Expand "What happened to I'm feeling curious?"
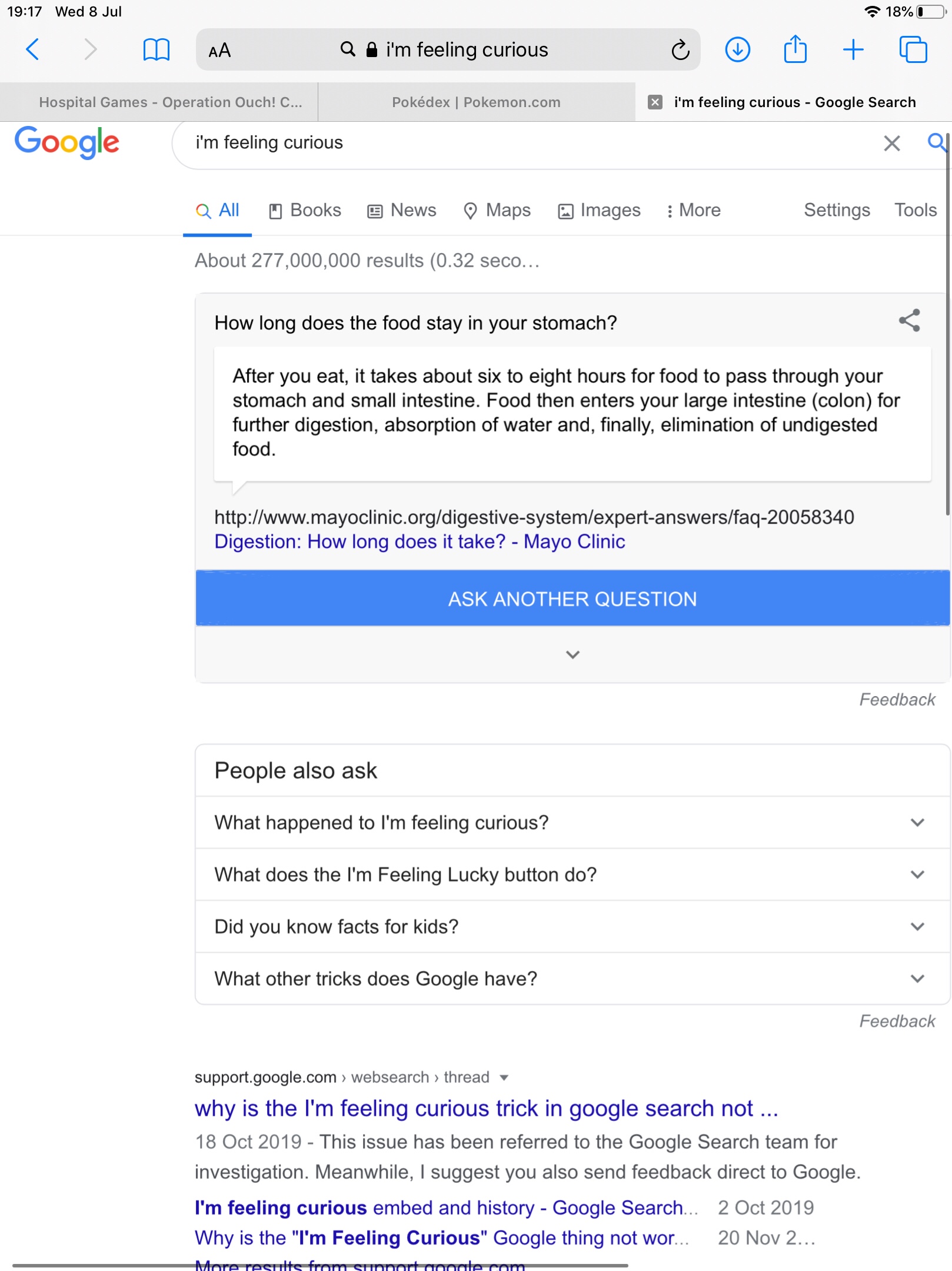The height and width of the screenshot is (1271, 952). [x=917, y=822]
